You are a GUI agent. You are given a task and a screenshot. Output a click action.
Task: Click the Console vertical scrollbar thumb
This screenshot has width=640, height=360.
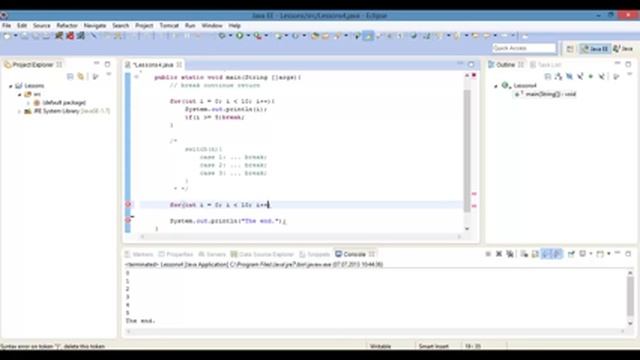[x=630, y=297]
